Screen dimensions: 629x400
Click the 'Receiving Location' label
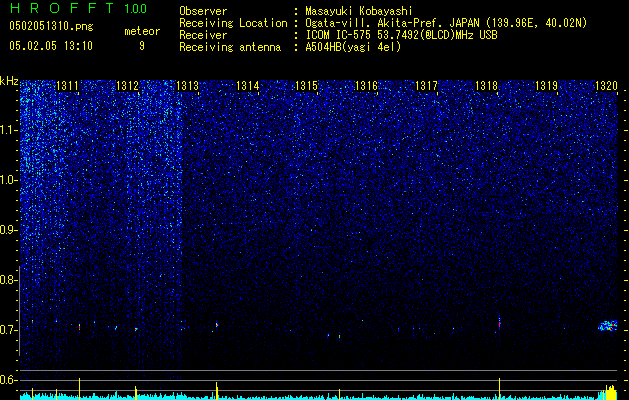point(233,23)
